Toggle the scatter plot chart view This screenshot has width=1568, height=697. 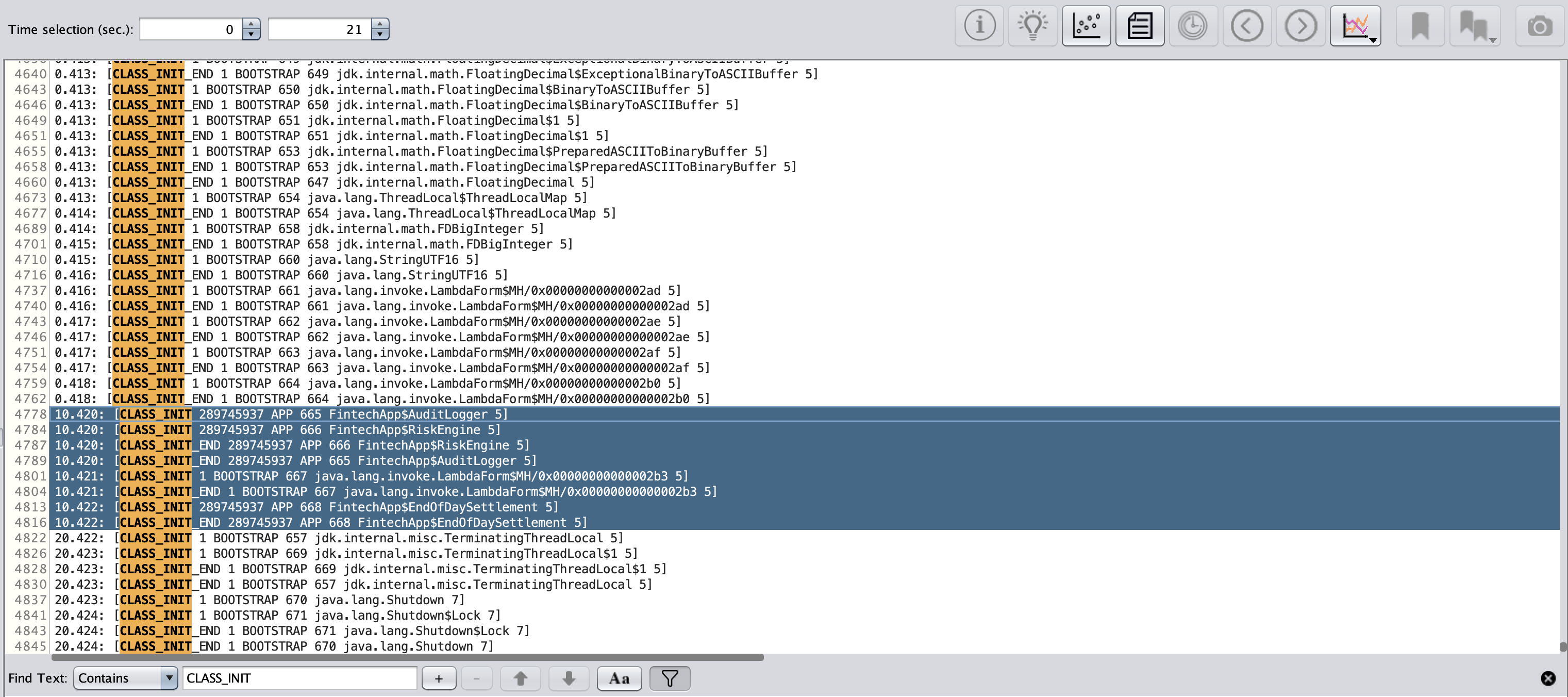(x=1086, y=26)
